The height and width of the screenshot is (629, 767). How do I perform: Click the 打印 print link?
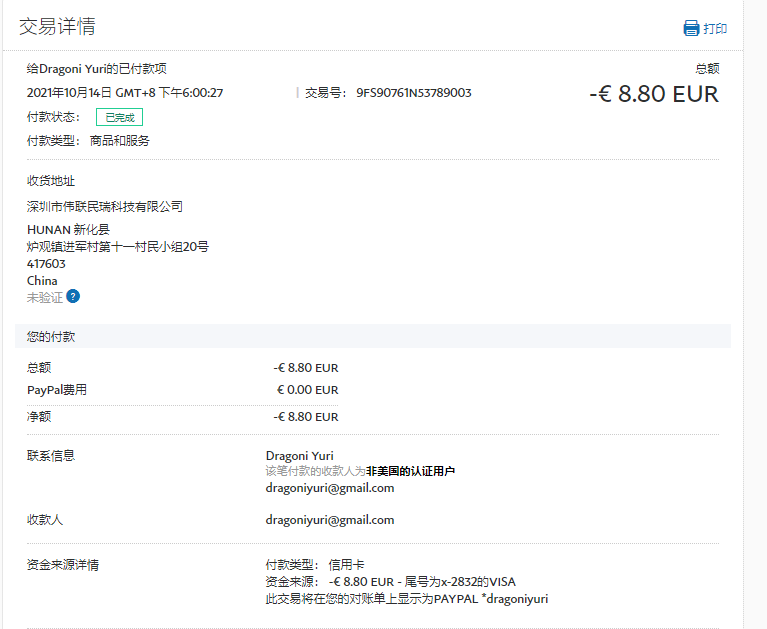point(715,28)
